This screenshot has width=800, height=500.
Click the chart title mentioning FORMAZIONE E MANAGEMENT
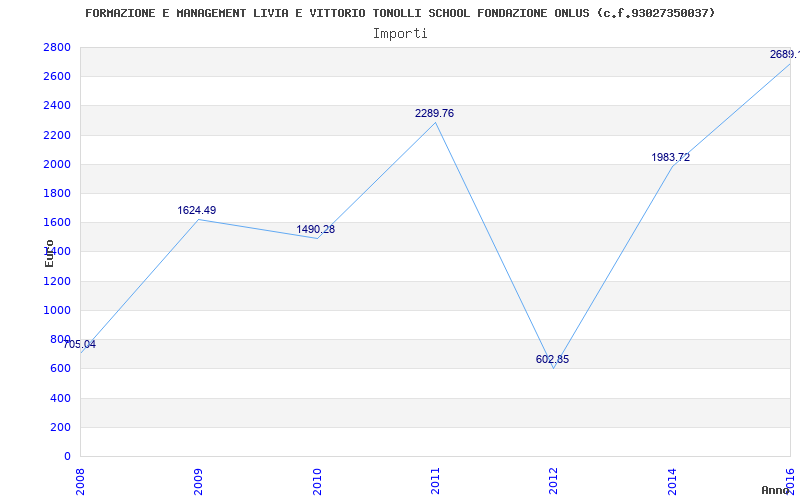400,13
